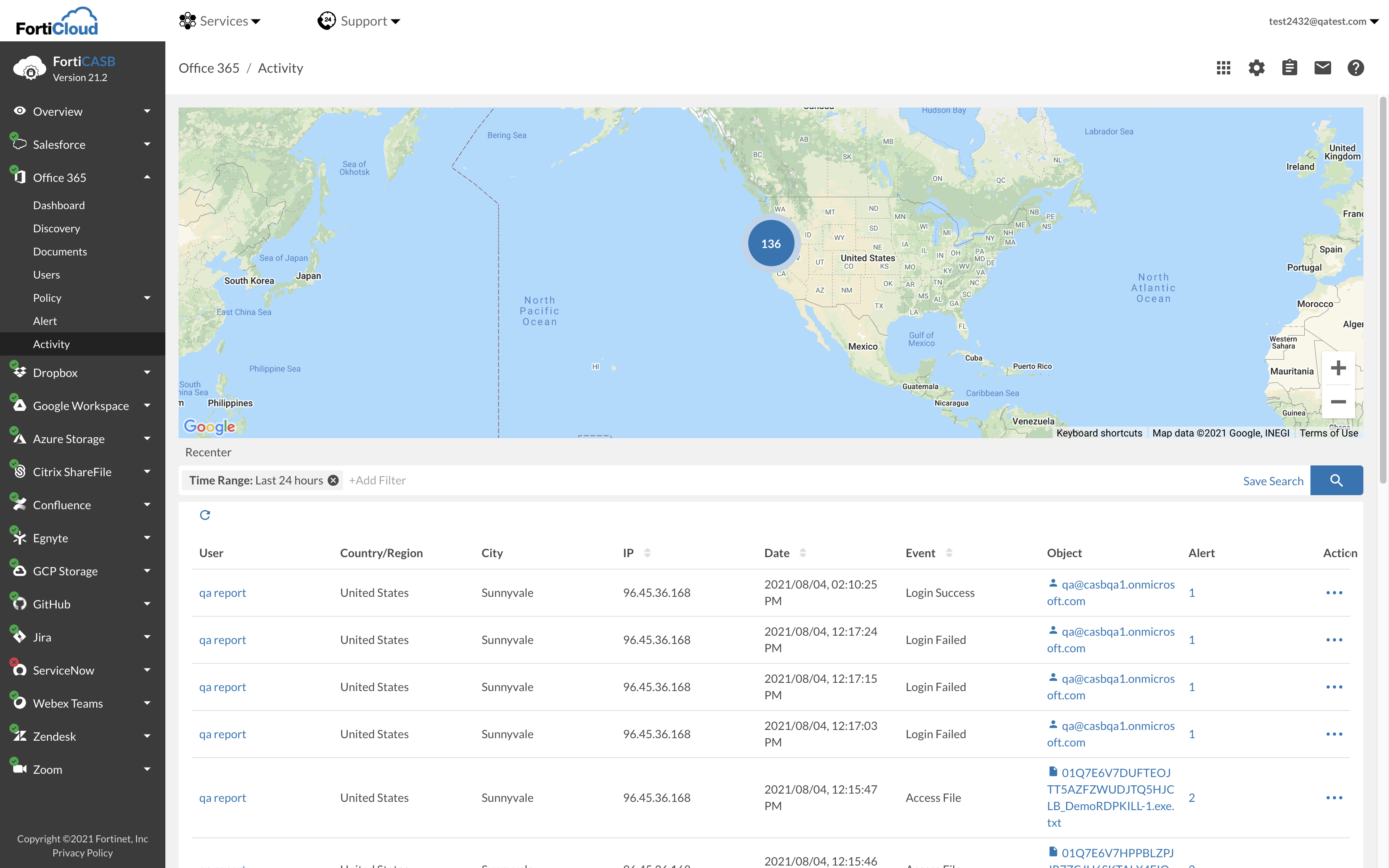Image resolution: width=1389 pixels, height=868 pixels.
Task: Go to Office 365 Dashboard
Action: click(x=59, y=205)
